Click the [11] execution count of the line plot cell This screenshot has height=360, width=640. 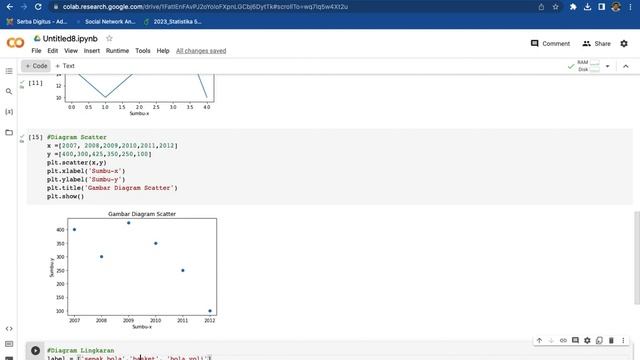(36, 83)
